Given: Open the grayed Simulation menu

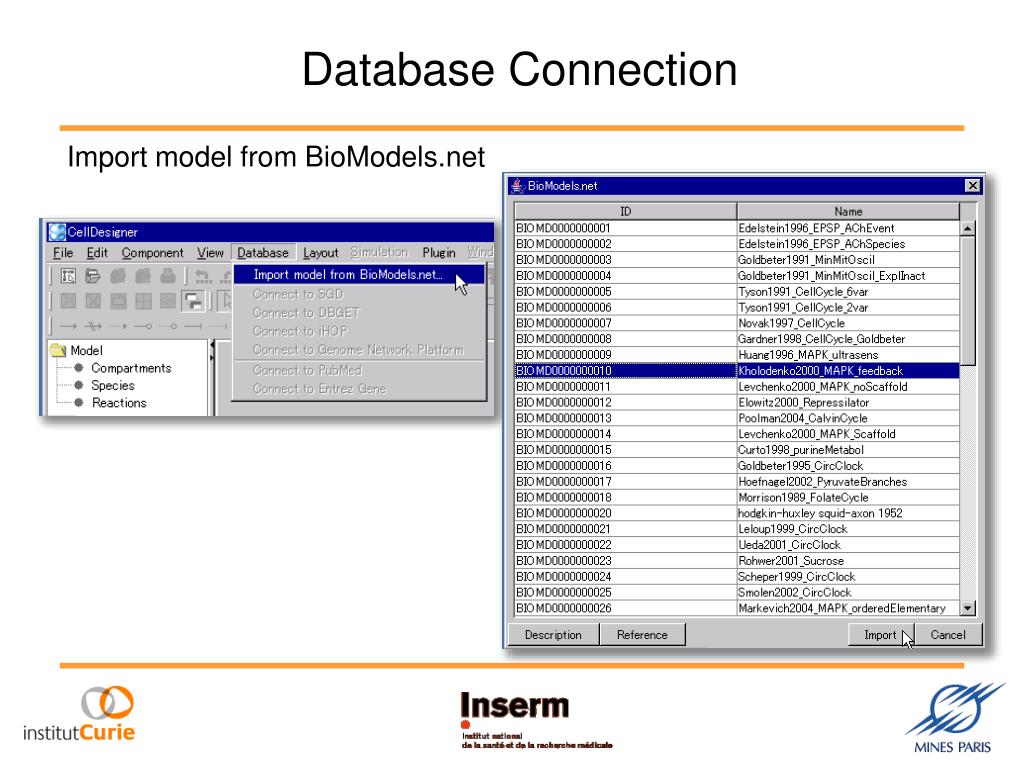Looking at the screenshot, I should 379,252.
